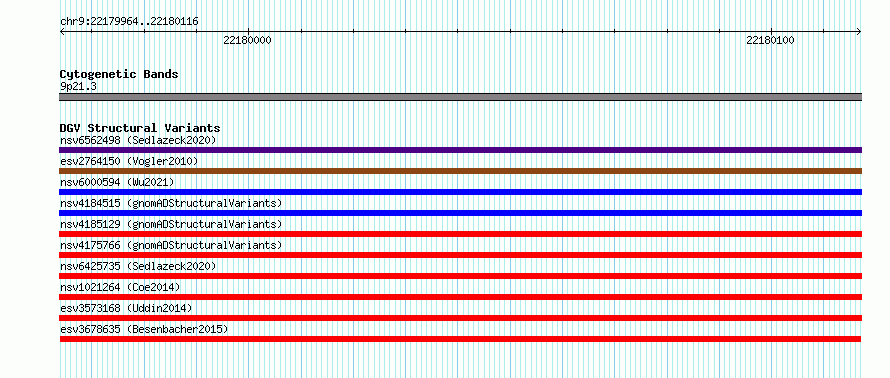This screenshot has height=378, width=890.
Task: Click the esv3678635 (Besenbacher2015) label
Action: click(144, 329)
